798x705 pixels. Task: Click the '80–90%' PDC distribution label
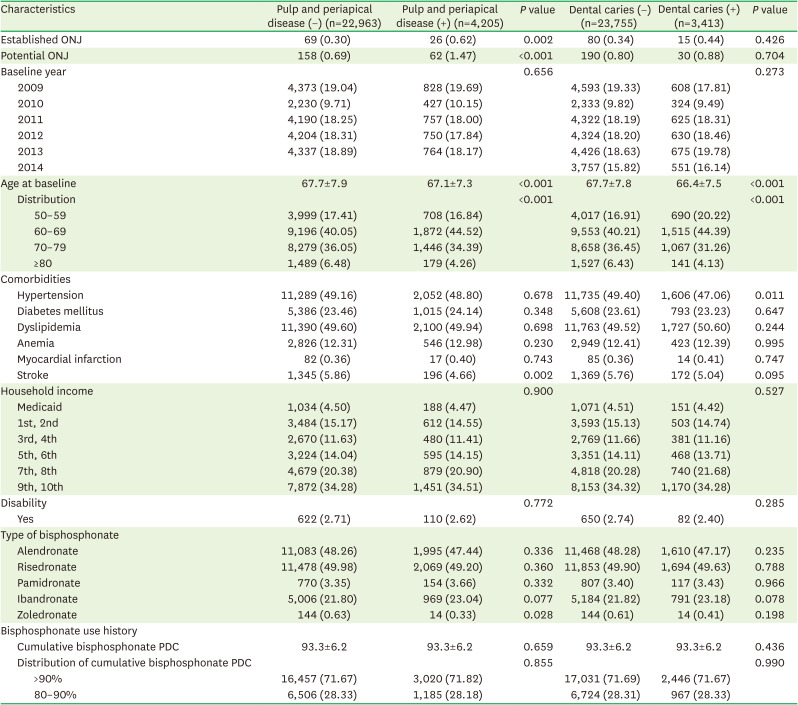[x=55, y=695]
